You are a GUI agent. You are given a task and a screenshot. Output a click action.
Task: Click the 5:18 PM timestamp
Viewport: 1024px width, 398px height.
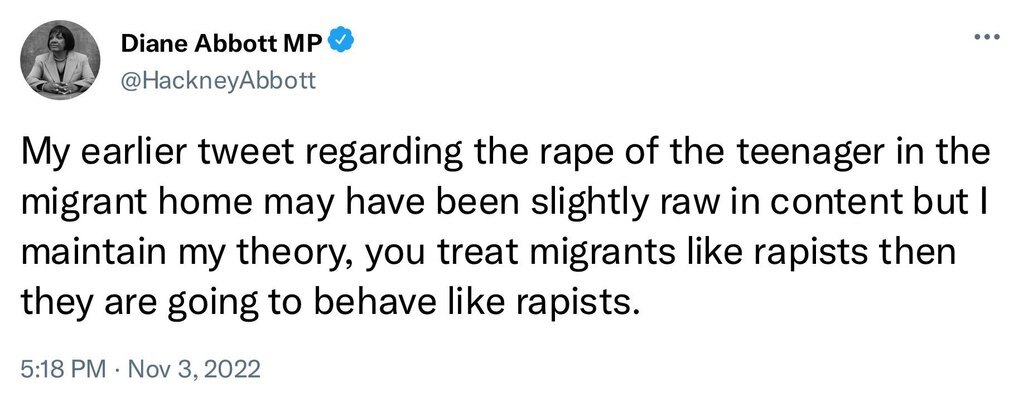tap(62, 370)
